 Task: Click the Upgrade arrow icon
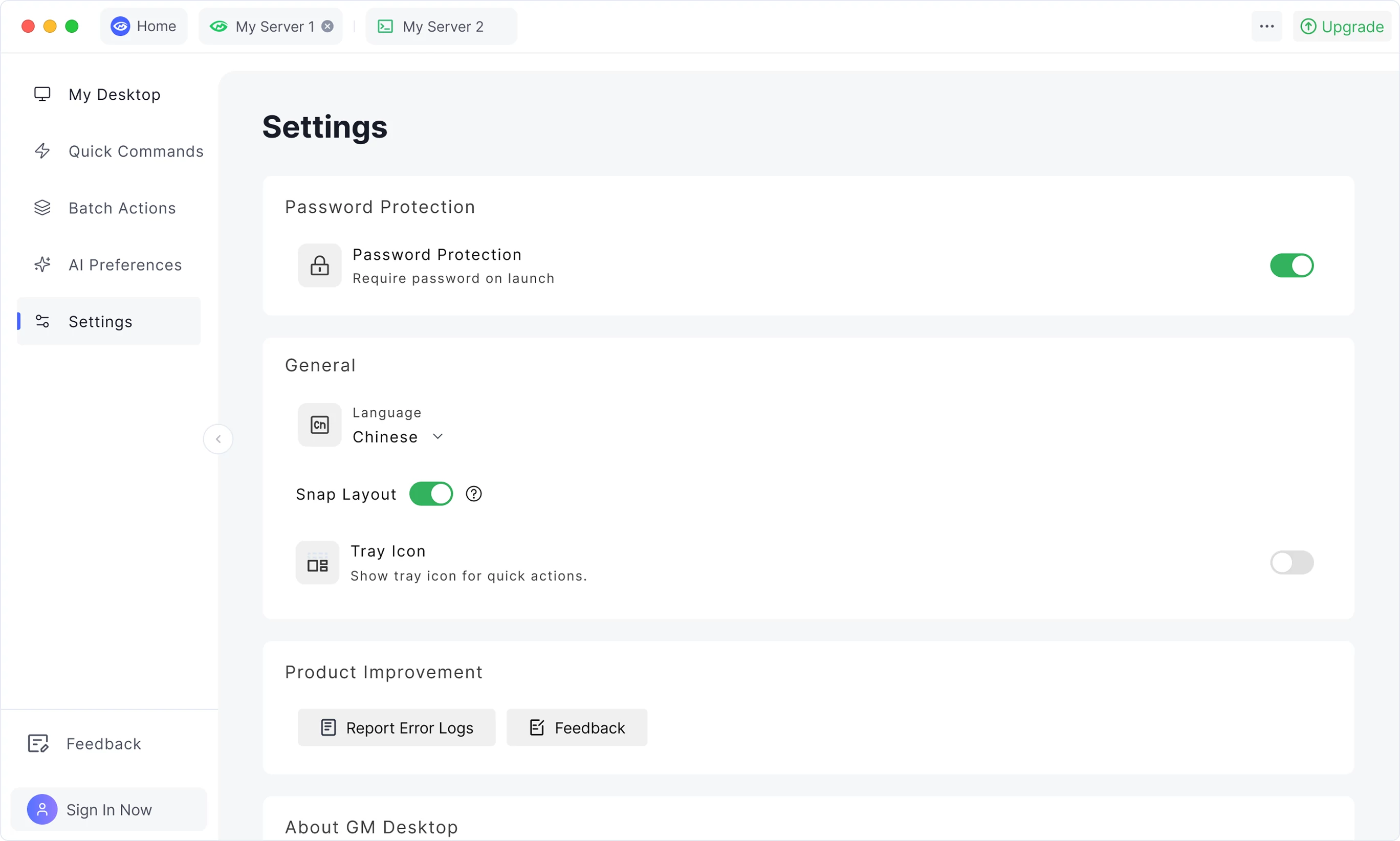coord(1308,26)
